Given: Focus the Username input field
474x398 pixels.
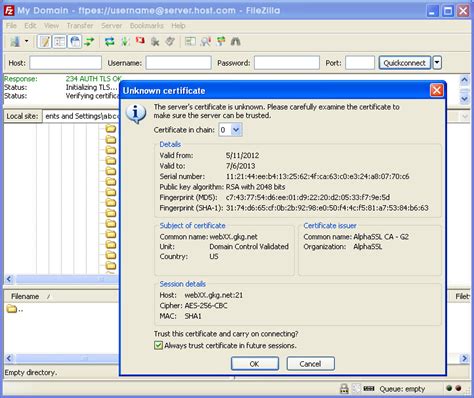Looking at the screenshot, I should point(178,63).
